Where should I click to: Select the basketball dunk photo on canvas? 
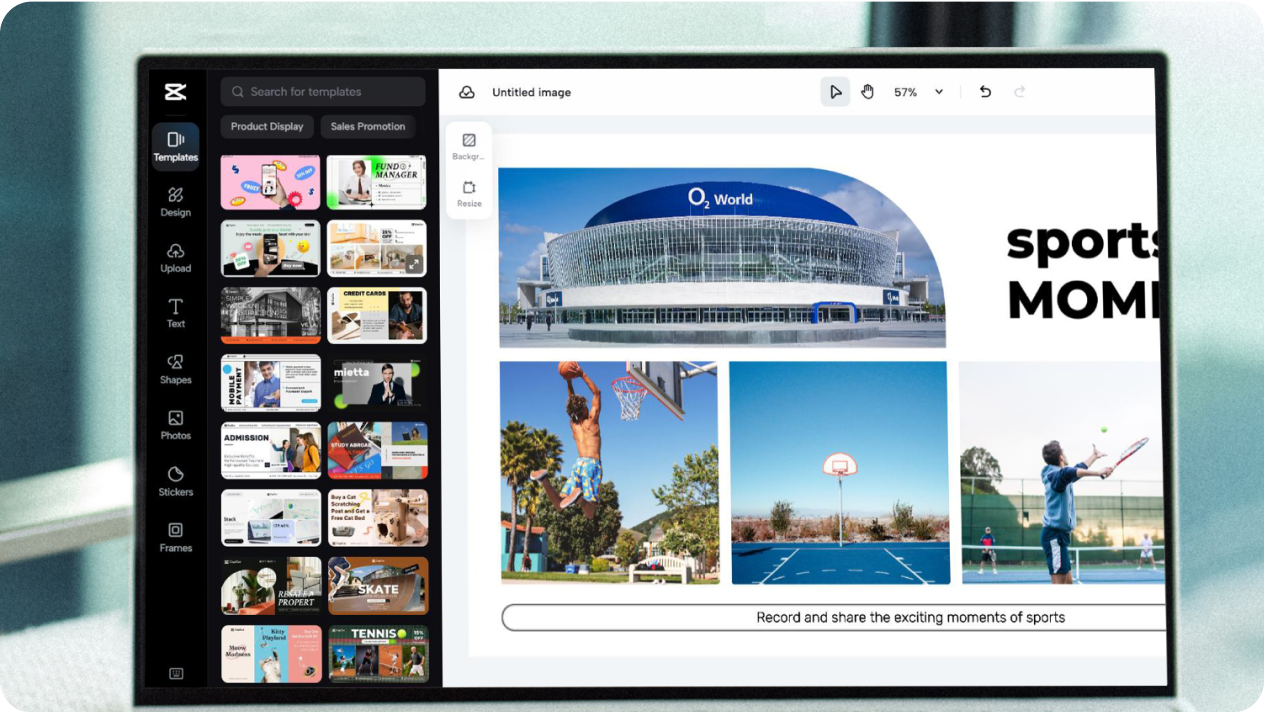click(609, 472)
